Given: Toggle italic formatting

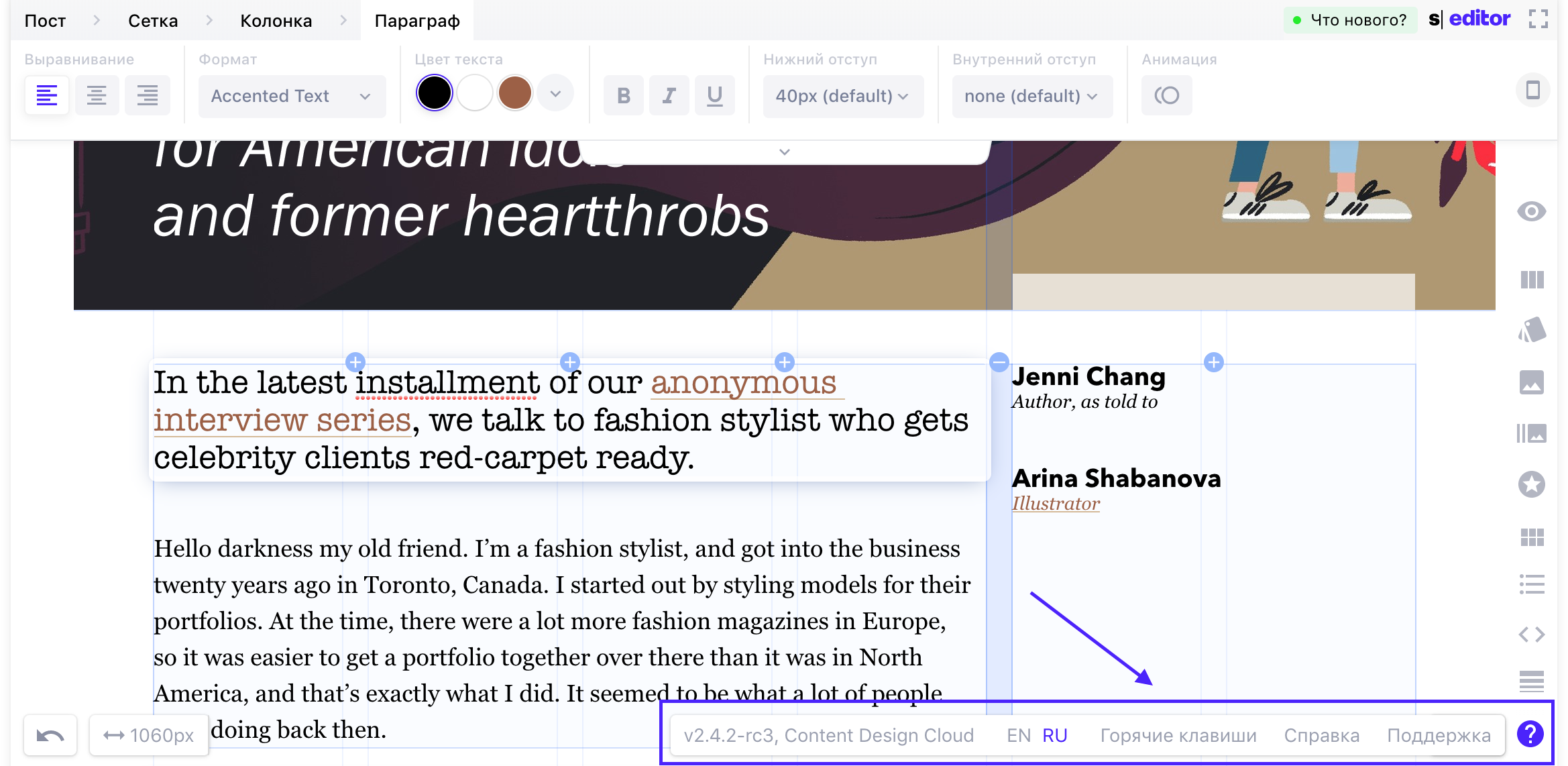Looking at the screenshot, I should tap(669, 95).
